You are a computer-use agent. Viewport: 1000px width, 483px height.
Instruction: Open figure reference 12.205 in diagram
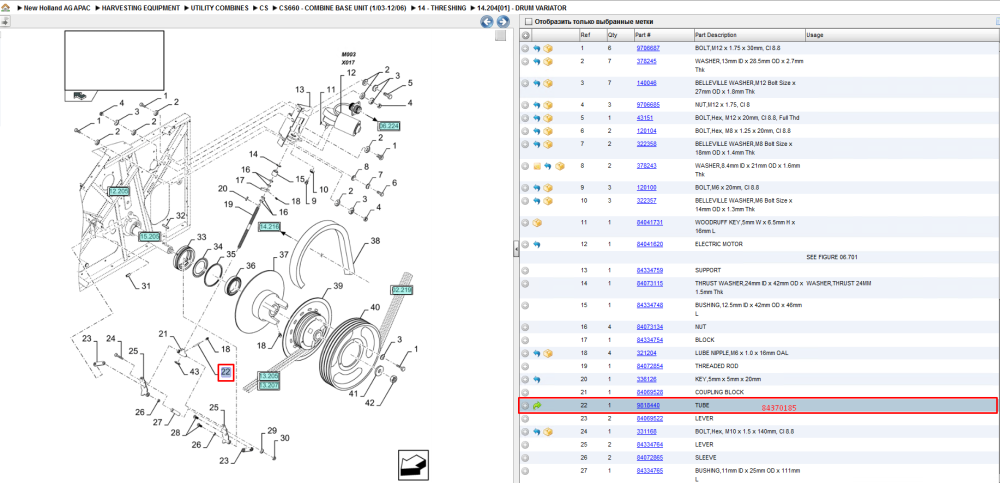[119, 191]
